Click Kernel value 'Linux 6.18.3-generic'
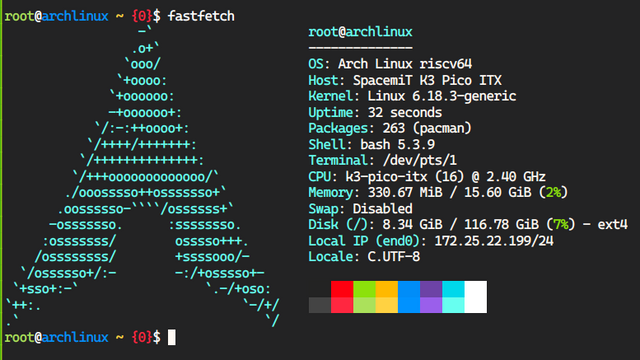This screenshot has width=640, height=360. (x=442, y=96)
